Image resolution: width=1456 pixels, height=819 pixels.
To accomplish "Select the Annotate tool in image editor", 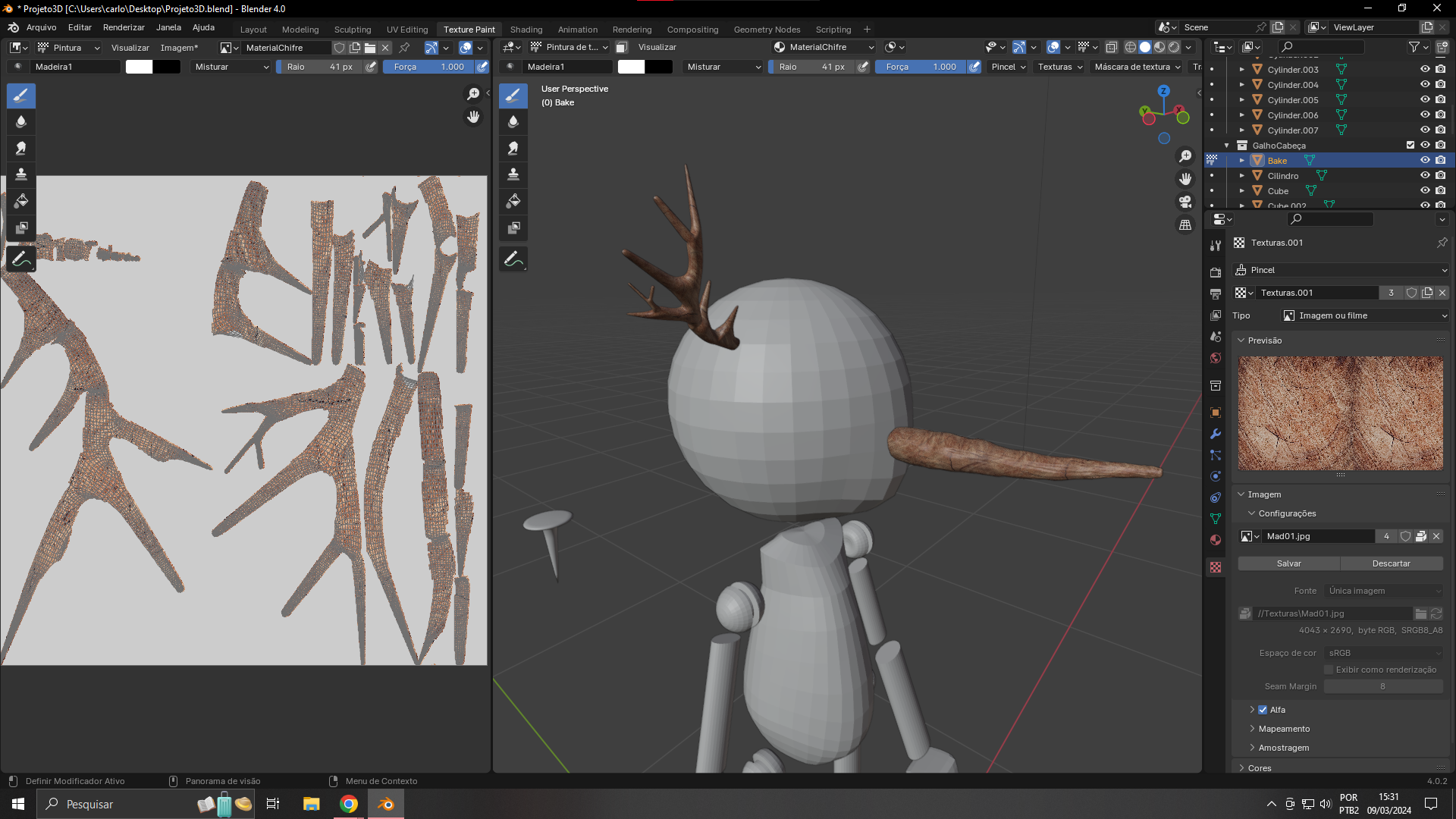I will click(x=21, y=259).
